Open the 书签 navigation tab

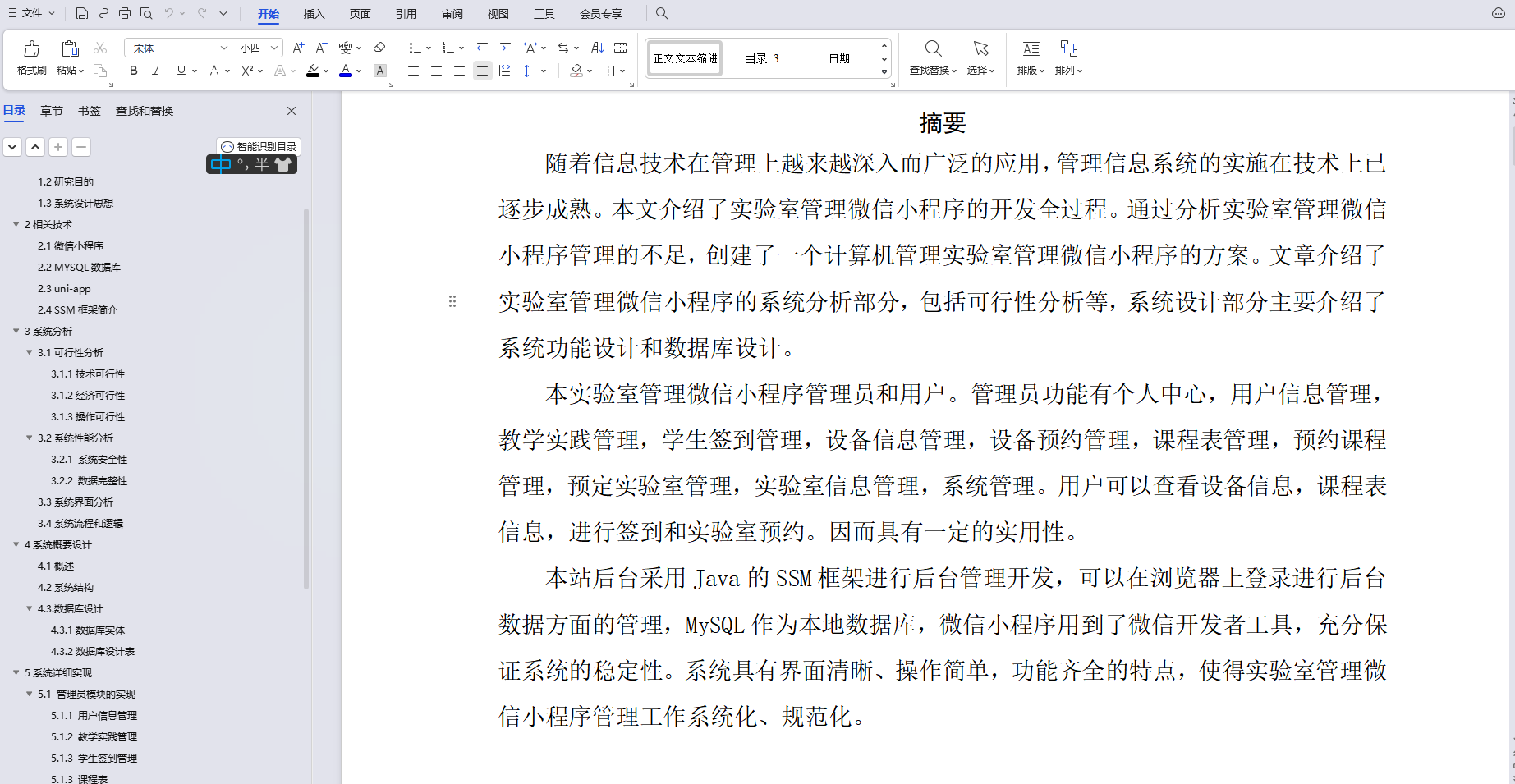89,111
